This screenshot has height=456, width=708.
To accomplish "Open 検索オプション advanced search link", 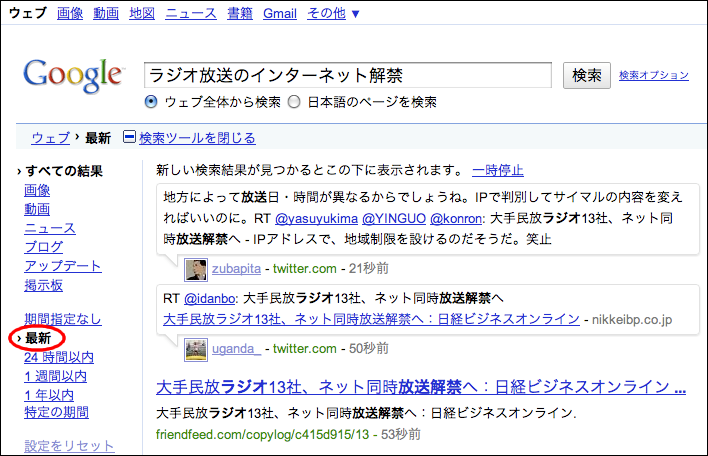I will pyautogui.click(x=654, y=75).
